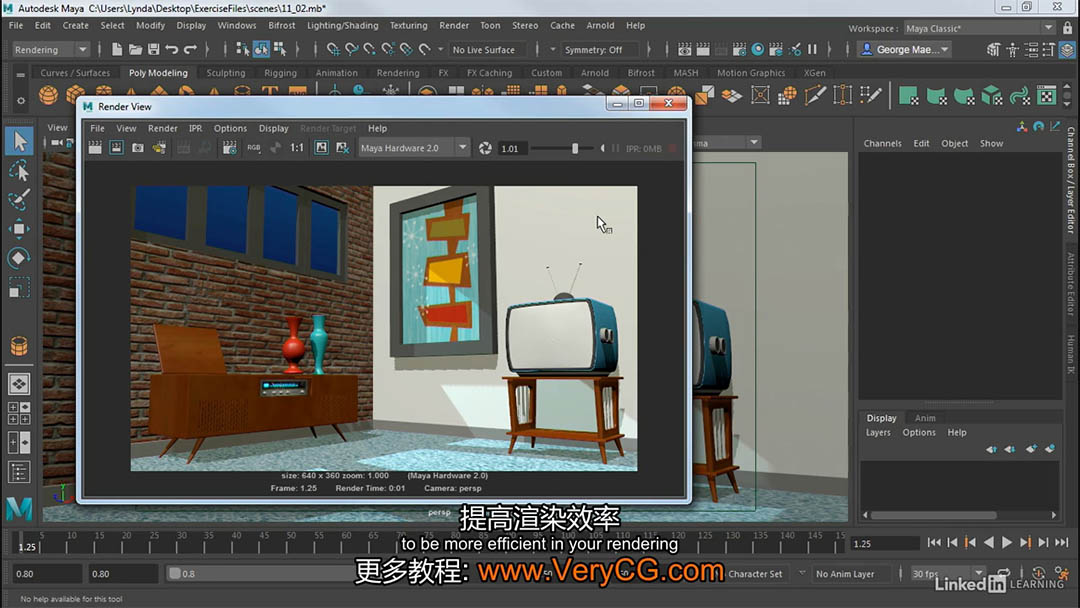Viewport: 1080px width, 608px height.
Task: Open the Hypershade blue sphere icon
Action: point(758,50)
